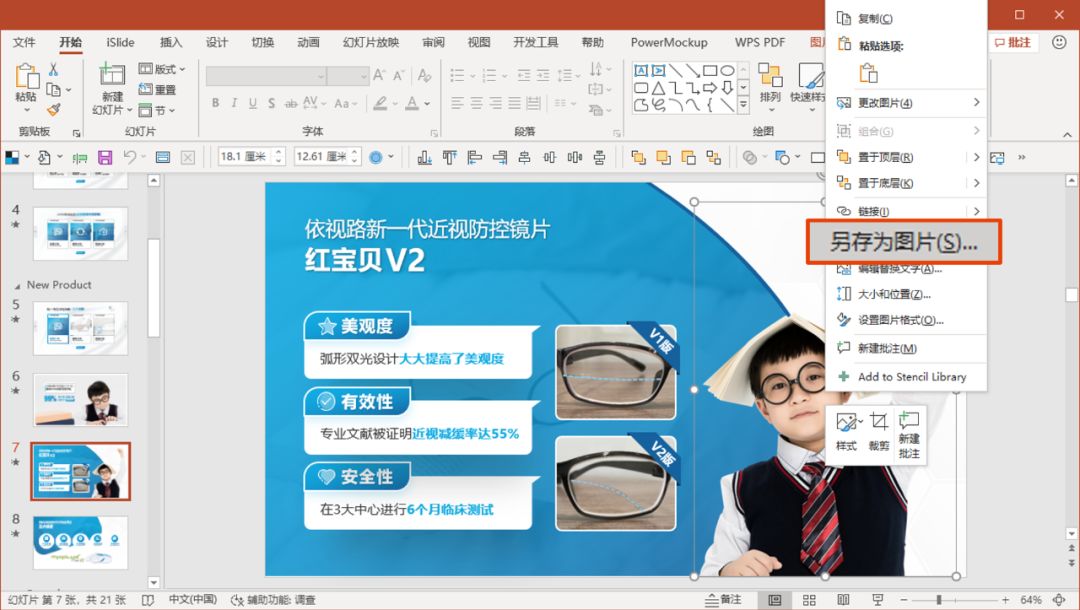1080x610 pixels.
Task: Choose Format Picture (设置图片格式) in context menu
Action: coord(906,320)
